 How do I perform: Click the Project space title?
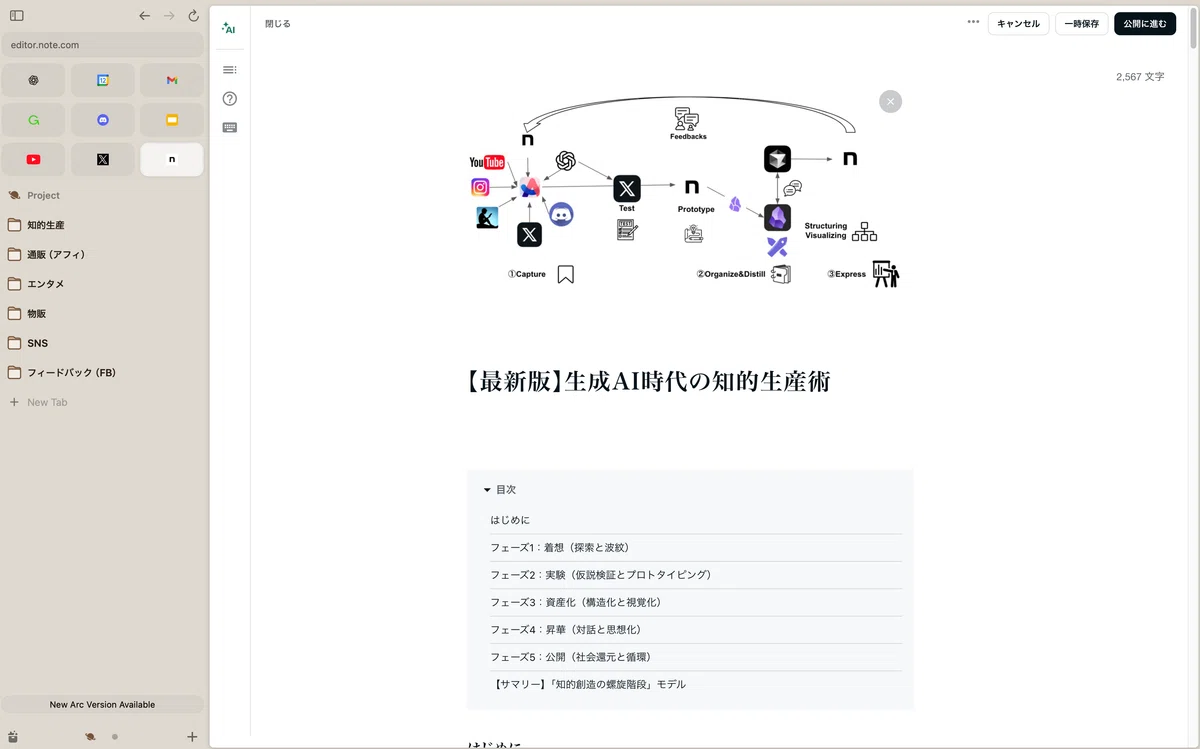[43, 196]
